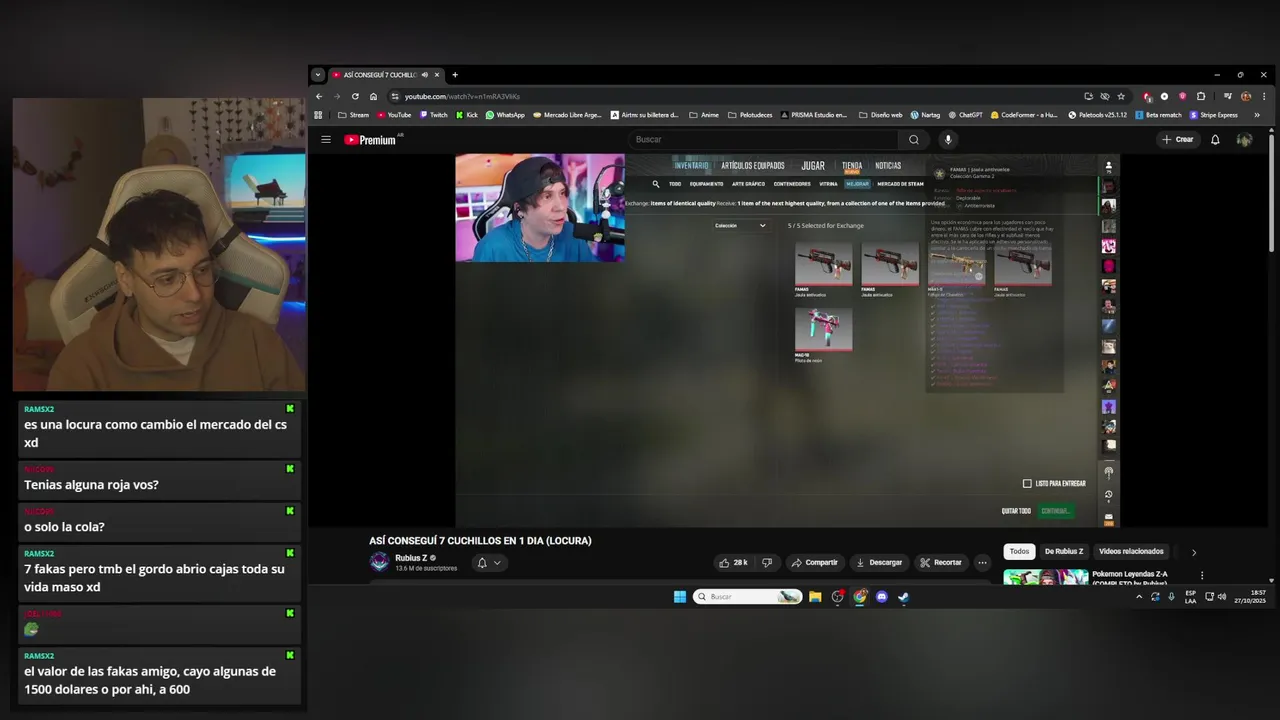
Task: Click the Windows taskbar search box
Action: point(747,597)
